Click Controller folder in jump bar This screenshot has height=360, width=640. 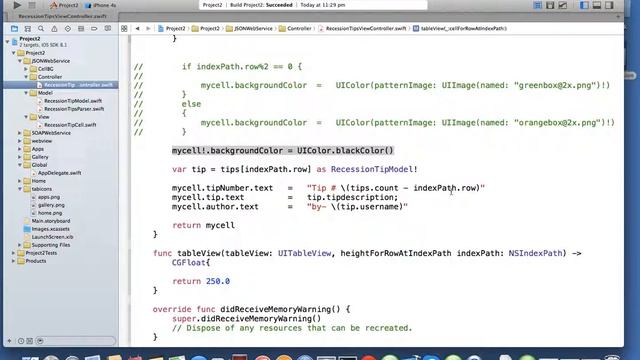point(295,29)
